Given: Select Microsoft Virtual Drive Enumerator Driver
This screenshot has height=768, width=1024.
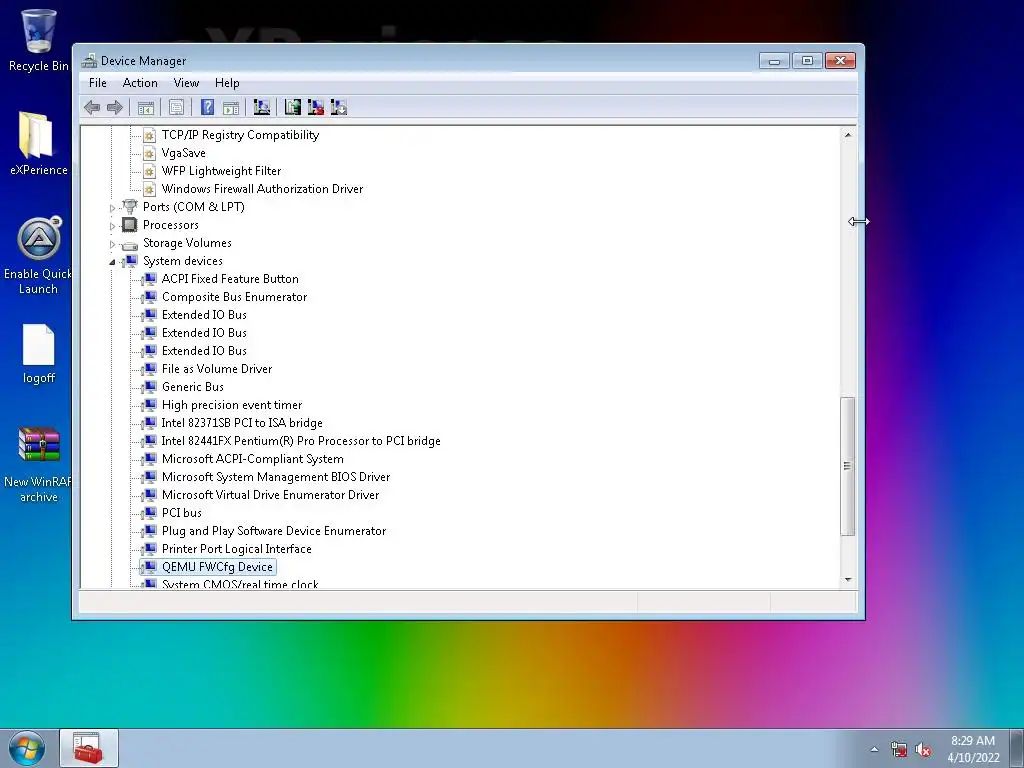Looking at the screenshot, I should tap(270, 495).
